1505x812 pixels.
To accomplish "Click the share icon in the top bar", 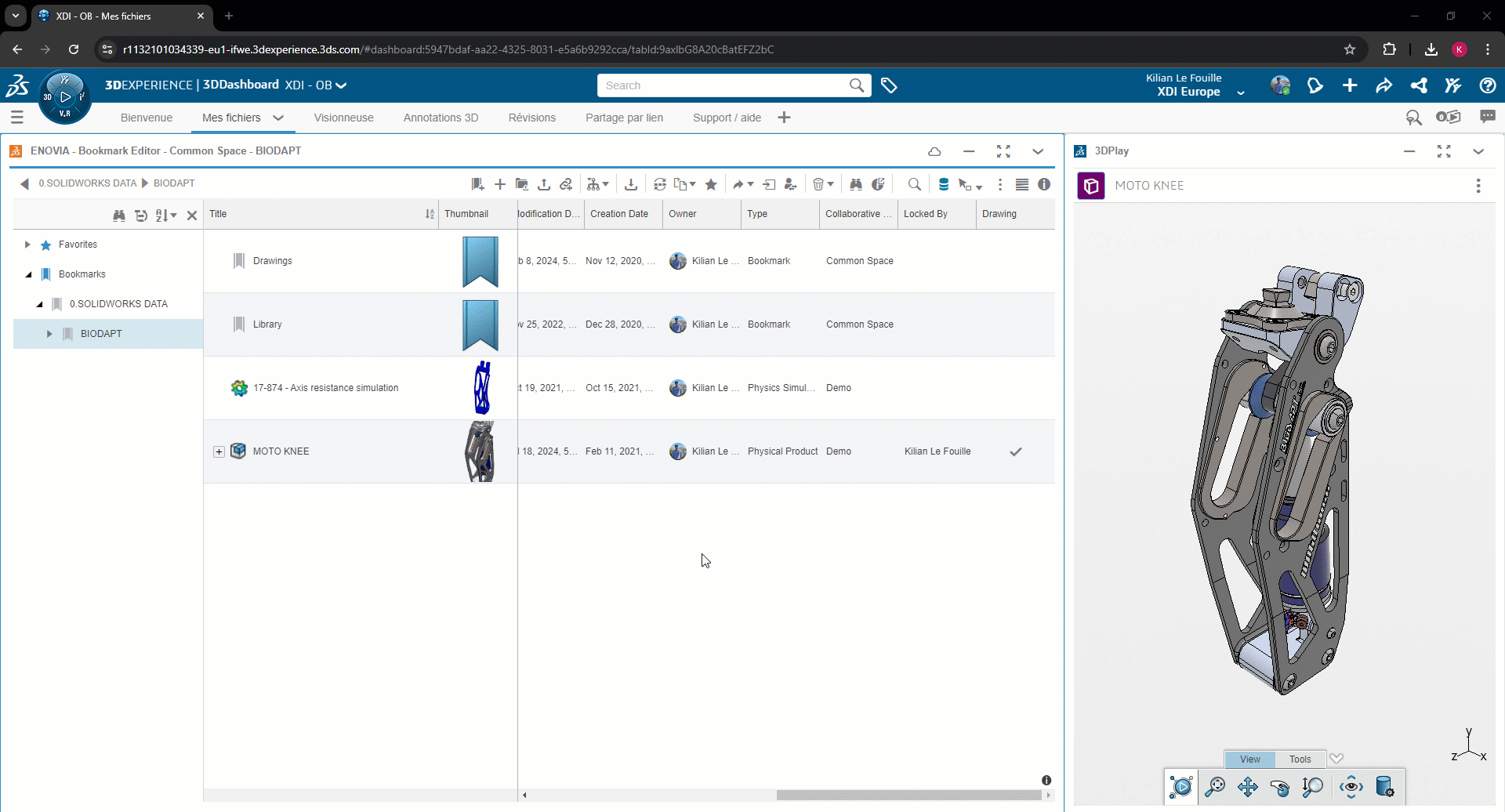I will [1419, 85].
